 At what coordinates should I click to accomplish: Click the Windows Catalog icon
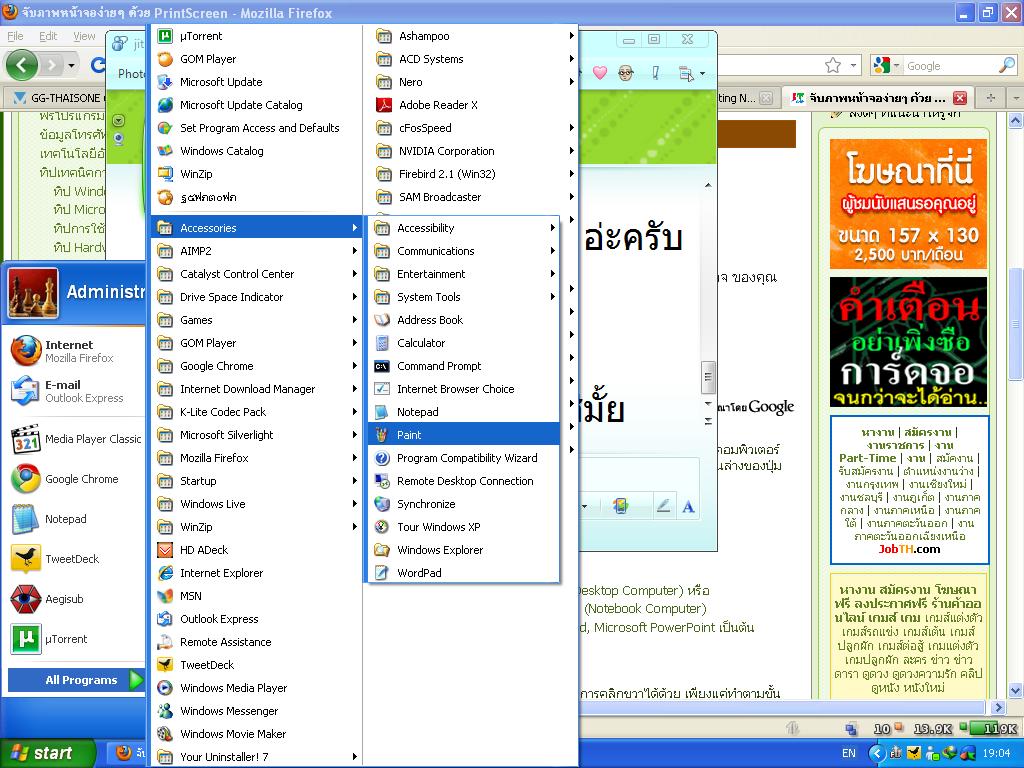(165, 151)
